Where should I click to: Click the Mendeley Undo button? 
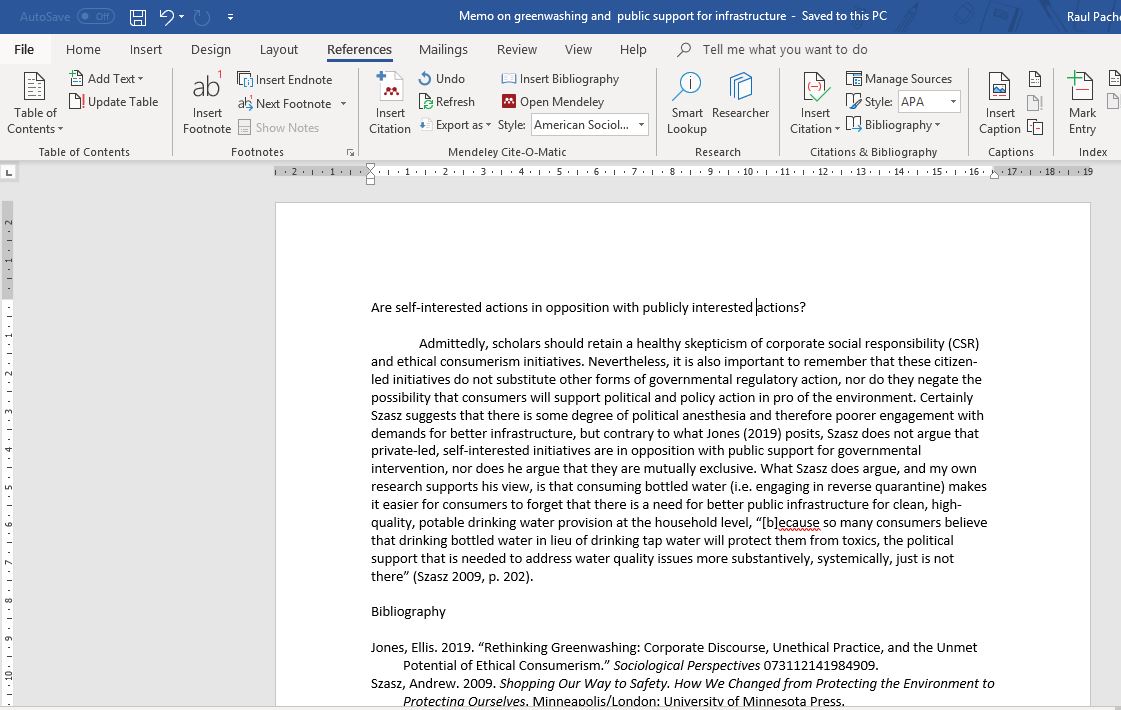click(x=441, y=79)
